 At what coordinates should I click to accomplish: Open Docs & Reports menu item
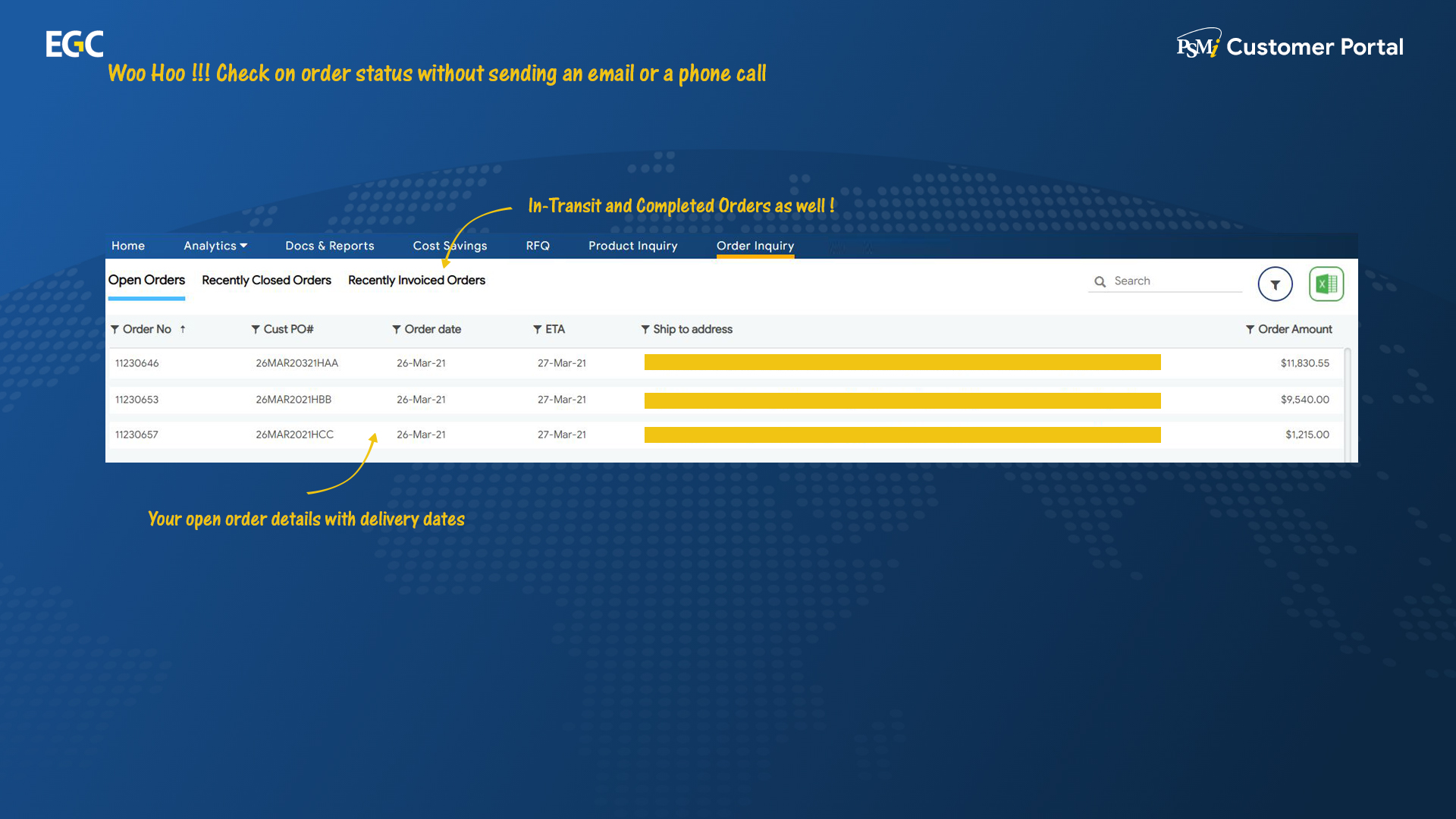(x=329, y=246)
